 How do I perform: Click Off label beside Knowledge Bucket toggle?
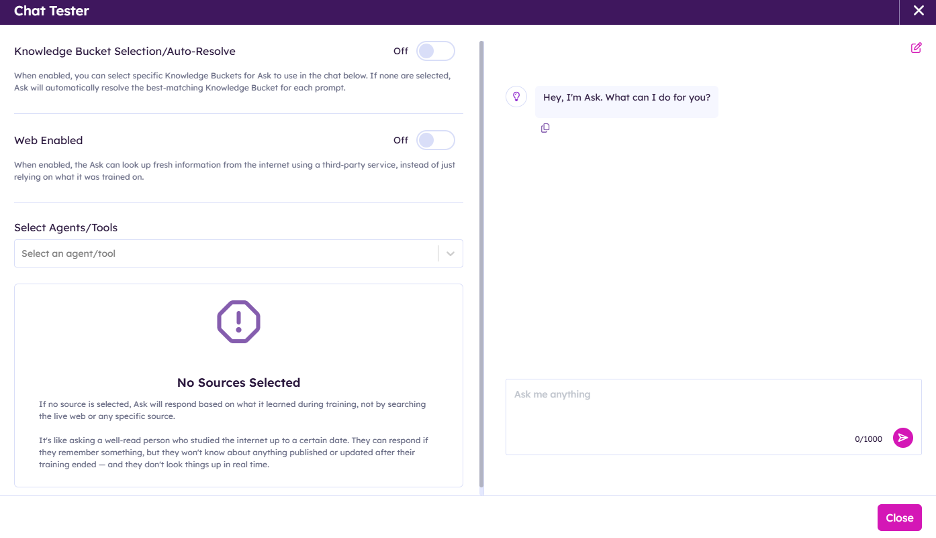click(401, 51)
